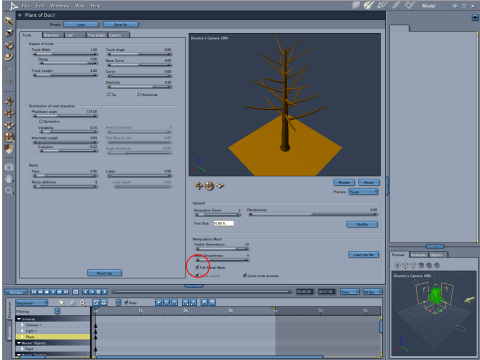Toggle the Snap checkbox in sequencer
The image size is (480, 360).
click(126, 302)
